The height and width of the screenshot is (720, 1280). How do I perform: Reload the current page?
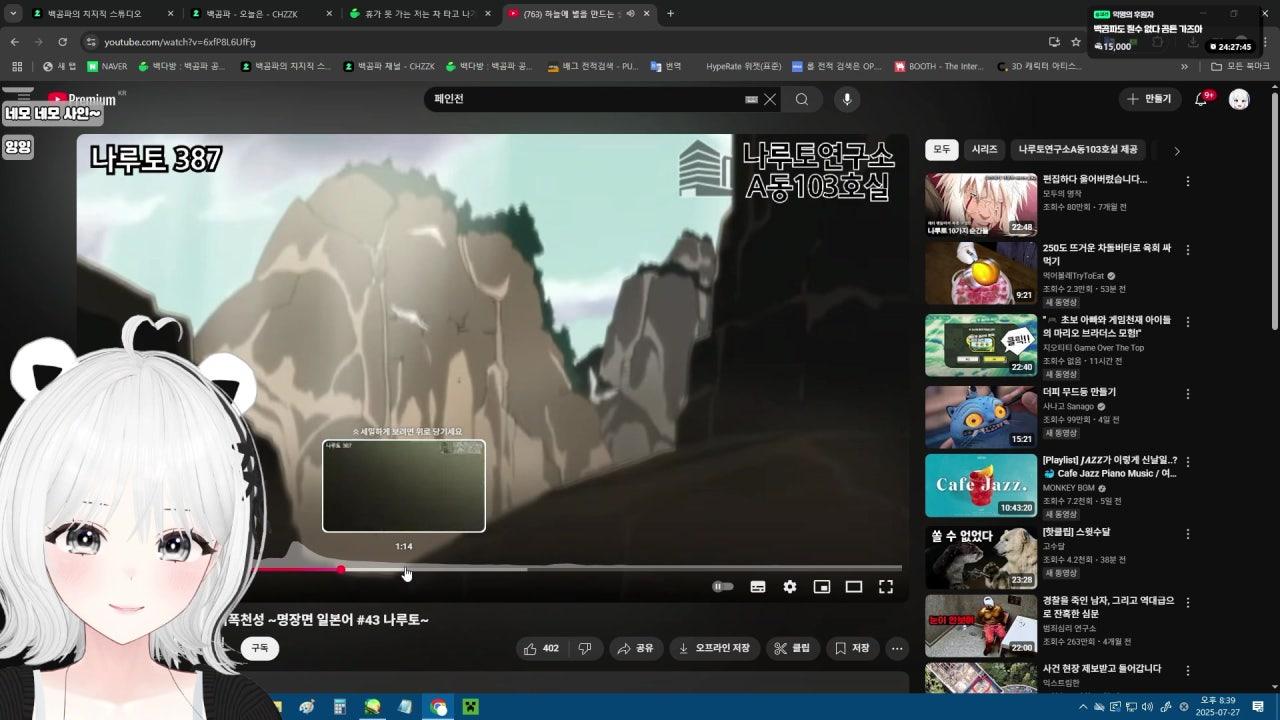pos(63,42)
